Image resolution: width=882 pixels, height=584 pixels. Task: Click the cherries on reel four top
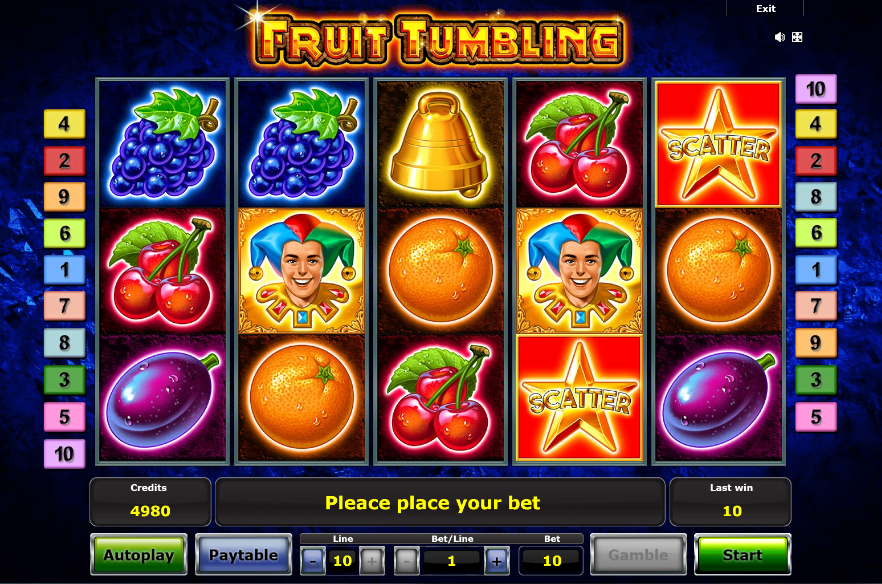(x=579, y=145)
